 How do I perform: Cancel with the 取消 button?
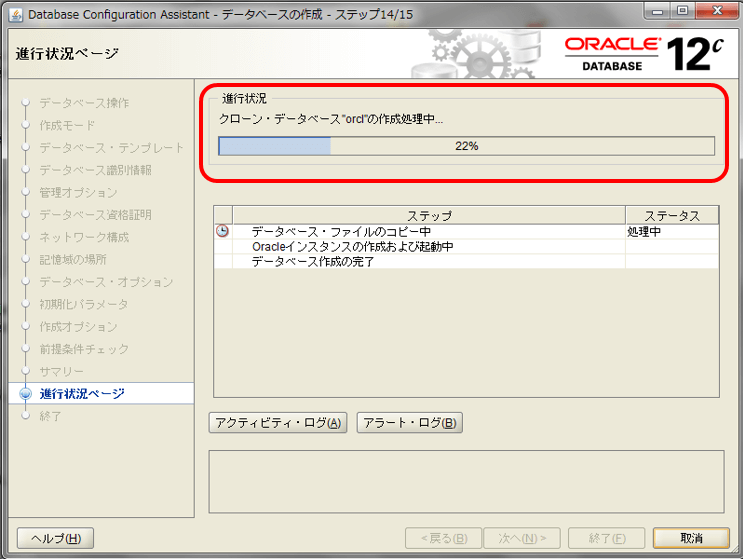691,538
